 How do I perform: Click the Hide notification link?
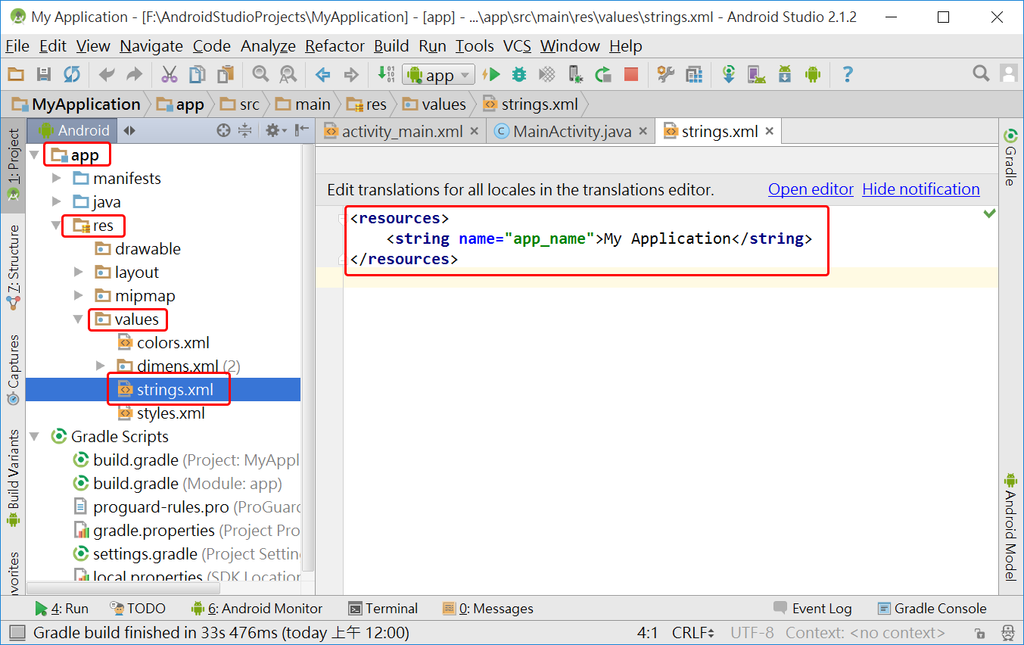tap(921, 189)
